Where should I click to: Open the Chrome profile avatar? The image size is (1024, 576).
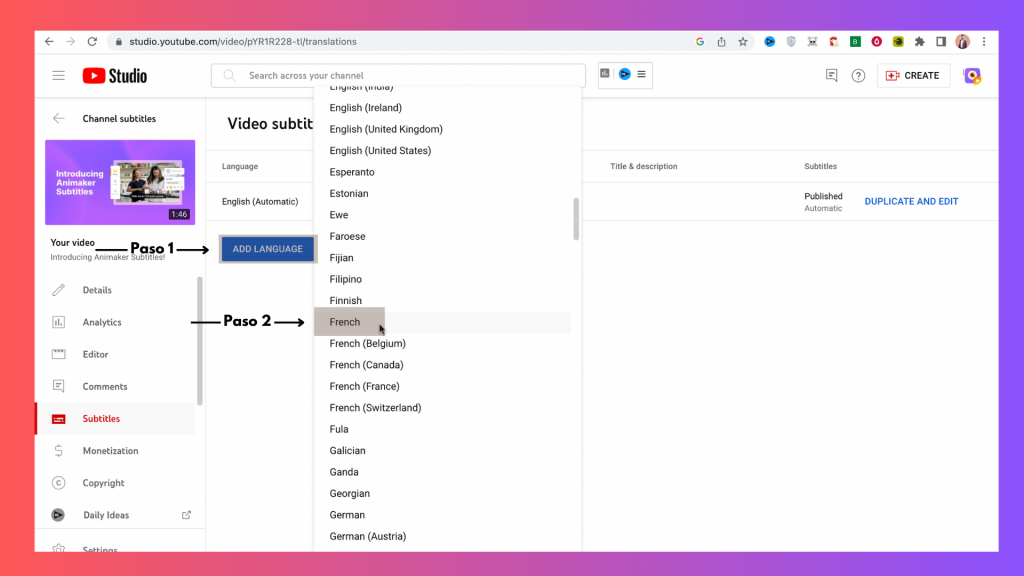963,41
